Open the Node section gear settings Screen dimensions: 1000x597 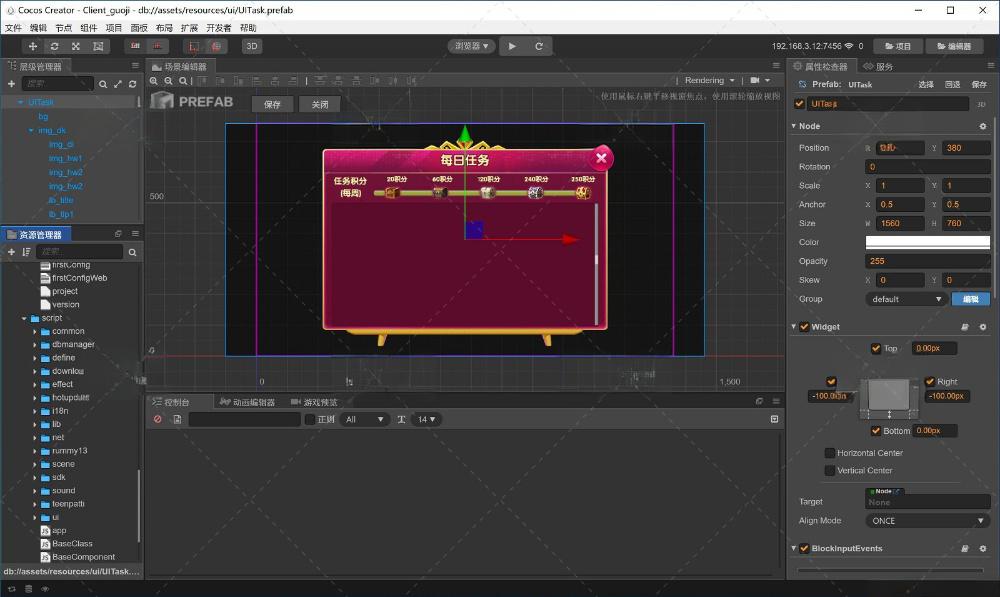[x=982, y=126]
